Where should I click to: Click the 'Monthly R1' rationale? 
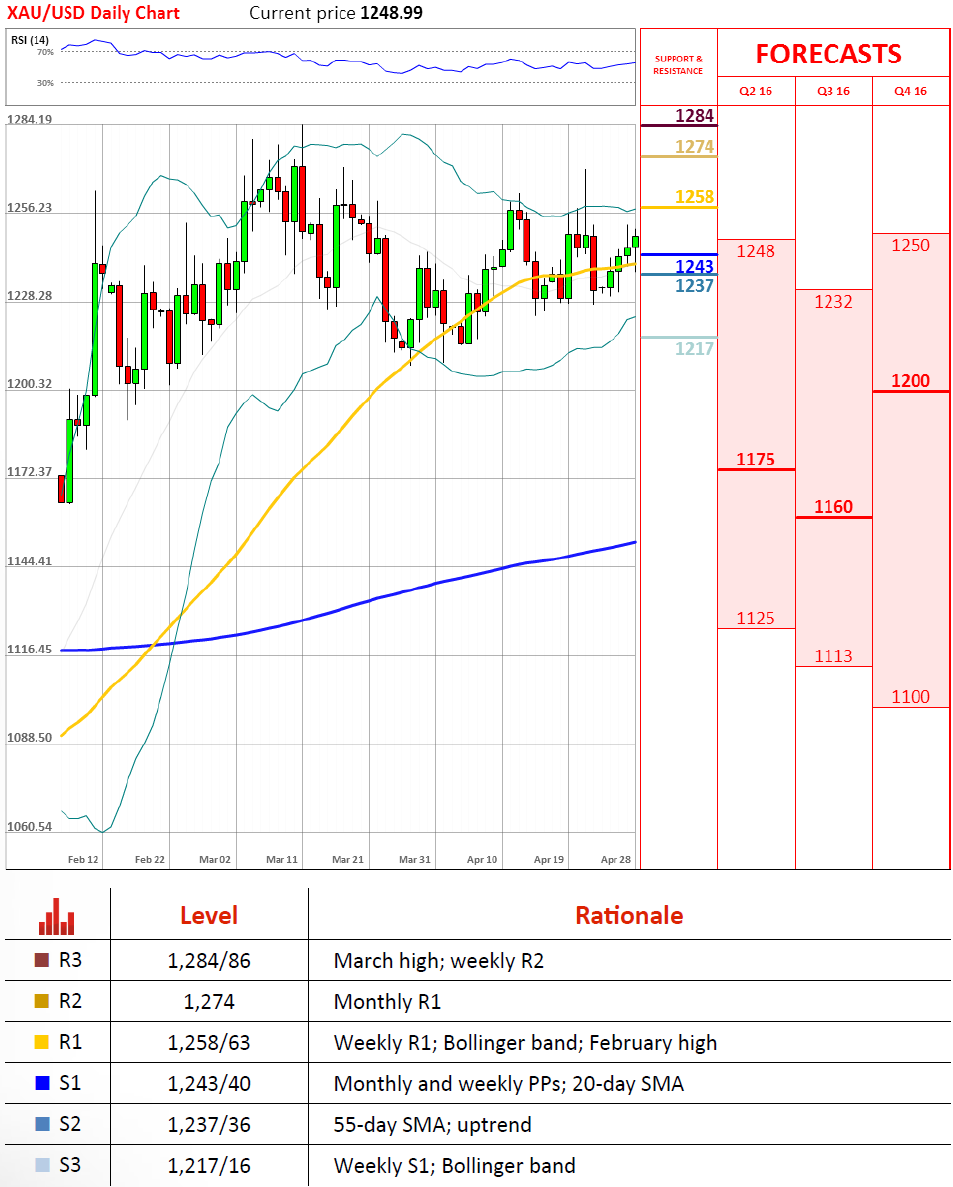coord(388,1002)
